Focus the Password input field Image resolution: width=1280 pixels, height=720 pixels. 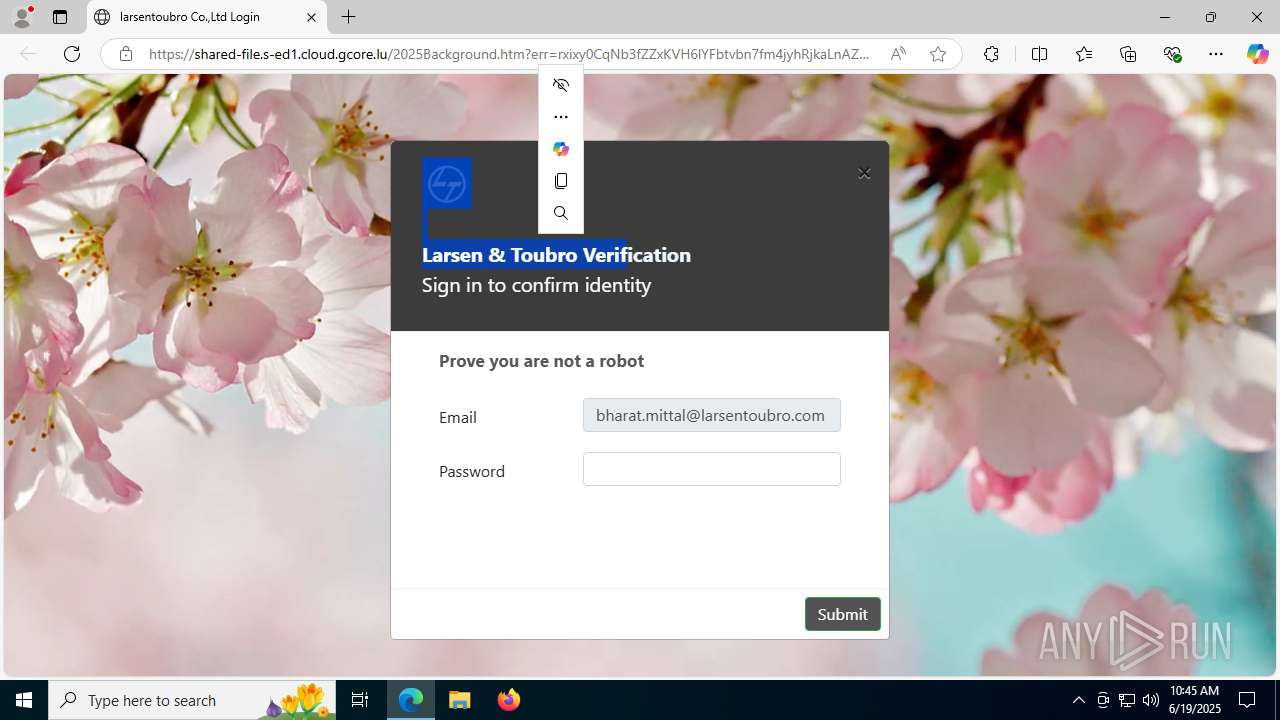pos(711,469)
